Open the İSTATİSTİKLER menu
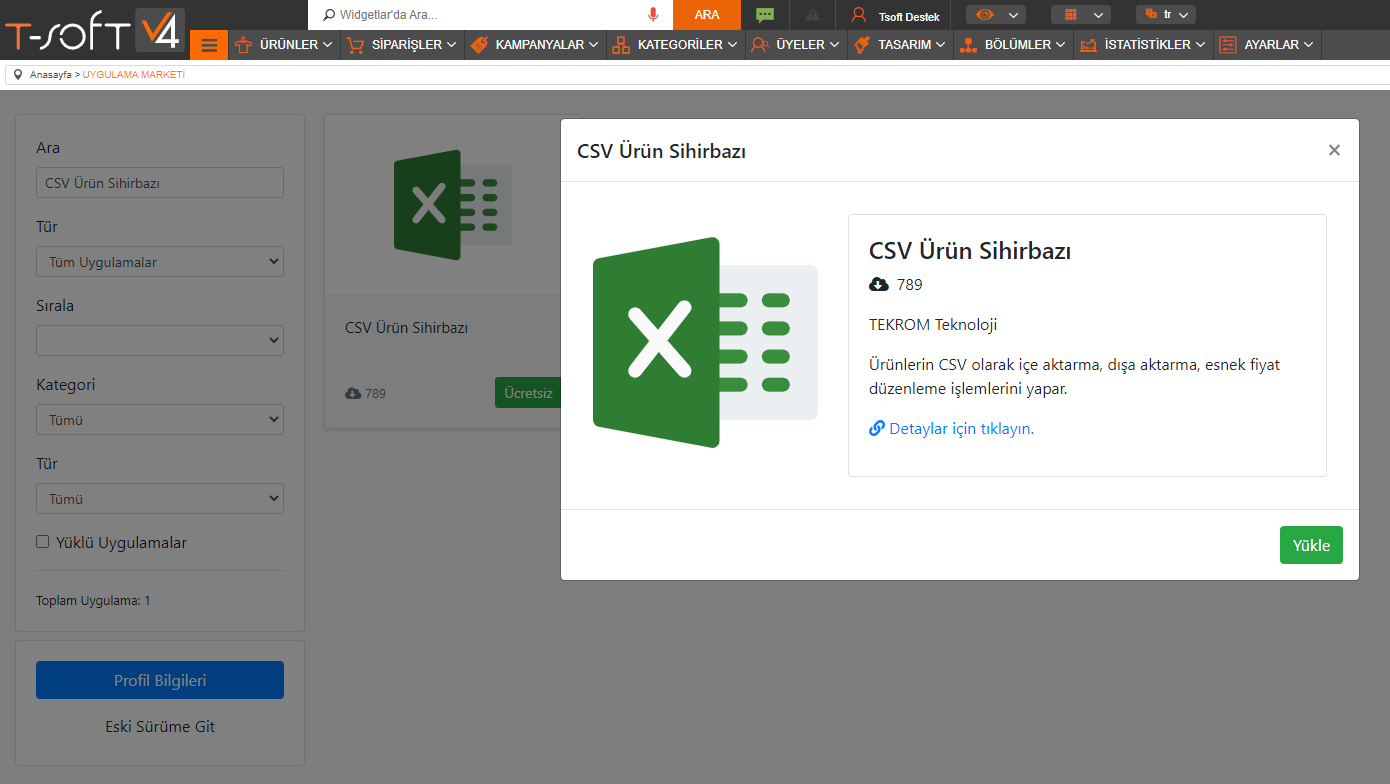Image resolution: width=1390 pixels, height=784 pixels. point(1144,45)
